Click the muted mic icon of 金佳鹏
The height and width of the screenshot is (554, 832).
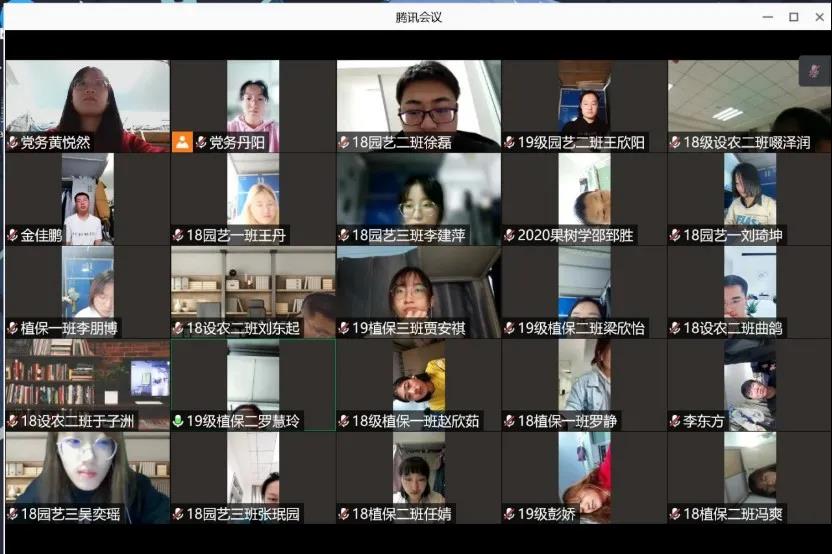pos(12,235)
